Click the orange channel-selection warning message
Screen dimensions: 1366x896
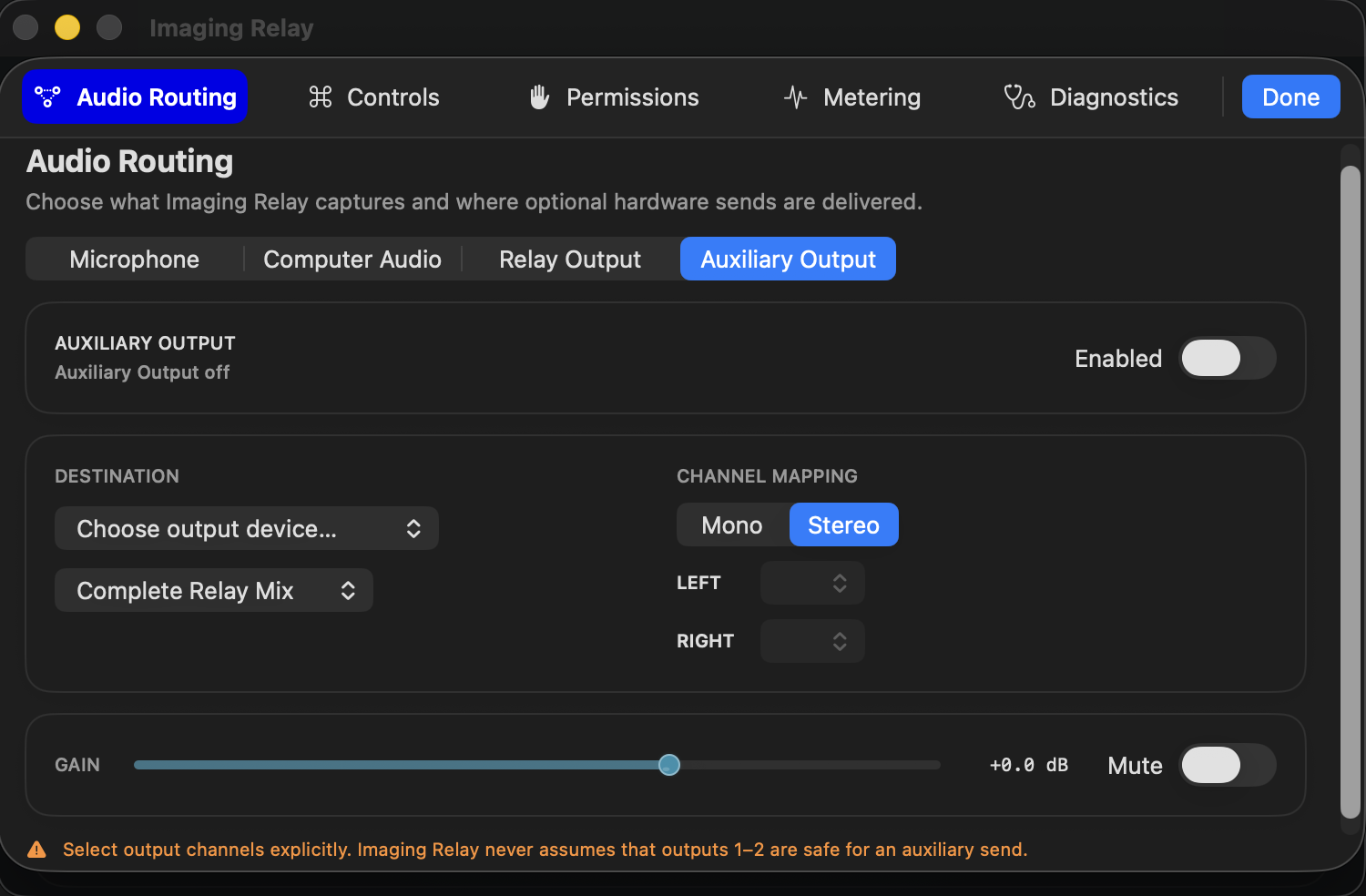point(545,850)
